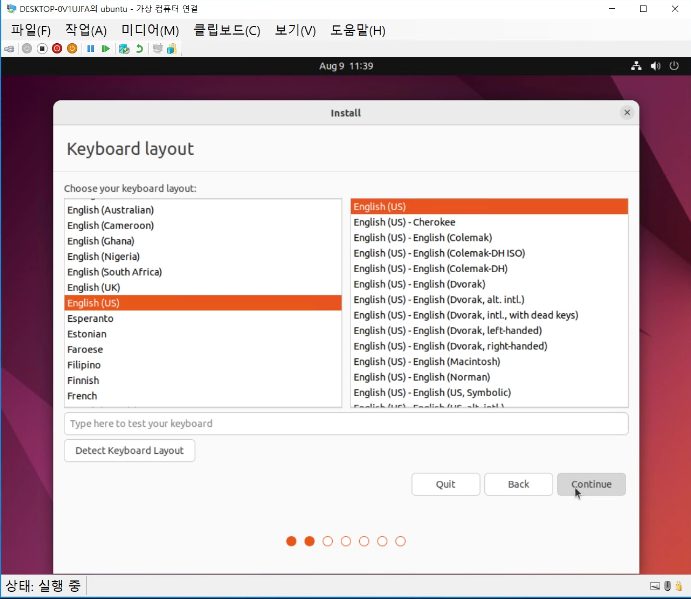Screen dimensions: 691x599
Task: Send Ctrl+Alt+Delete via toolbar icon
Action: click(x=9, y=48)
